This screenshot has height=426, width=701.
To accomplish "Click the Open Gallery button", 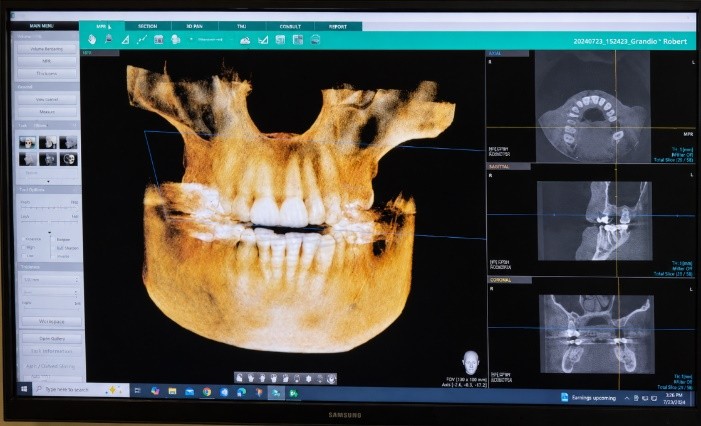I will tap(52, 338).
